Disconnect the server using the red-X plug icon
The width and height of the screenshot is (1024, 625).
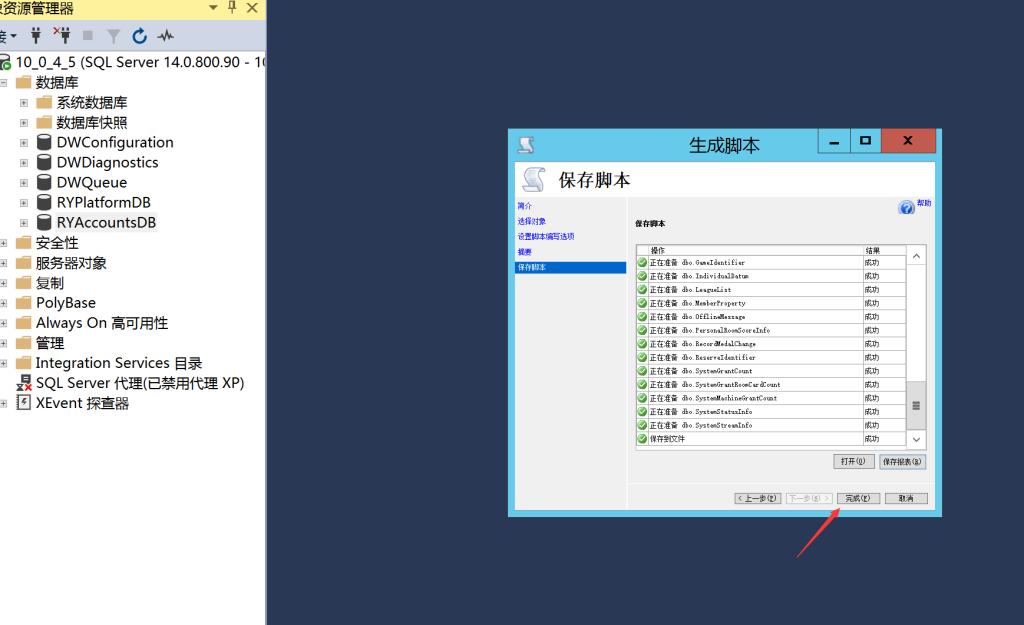(63, 36)
